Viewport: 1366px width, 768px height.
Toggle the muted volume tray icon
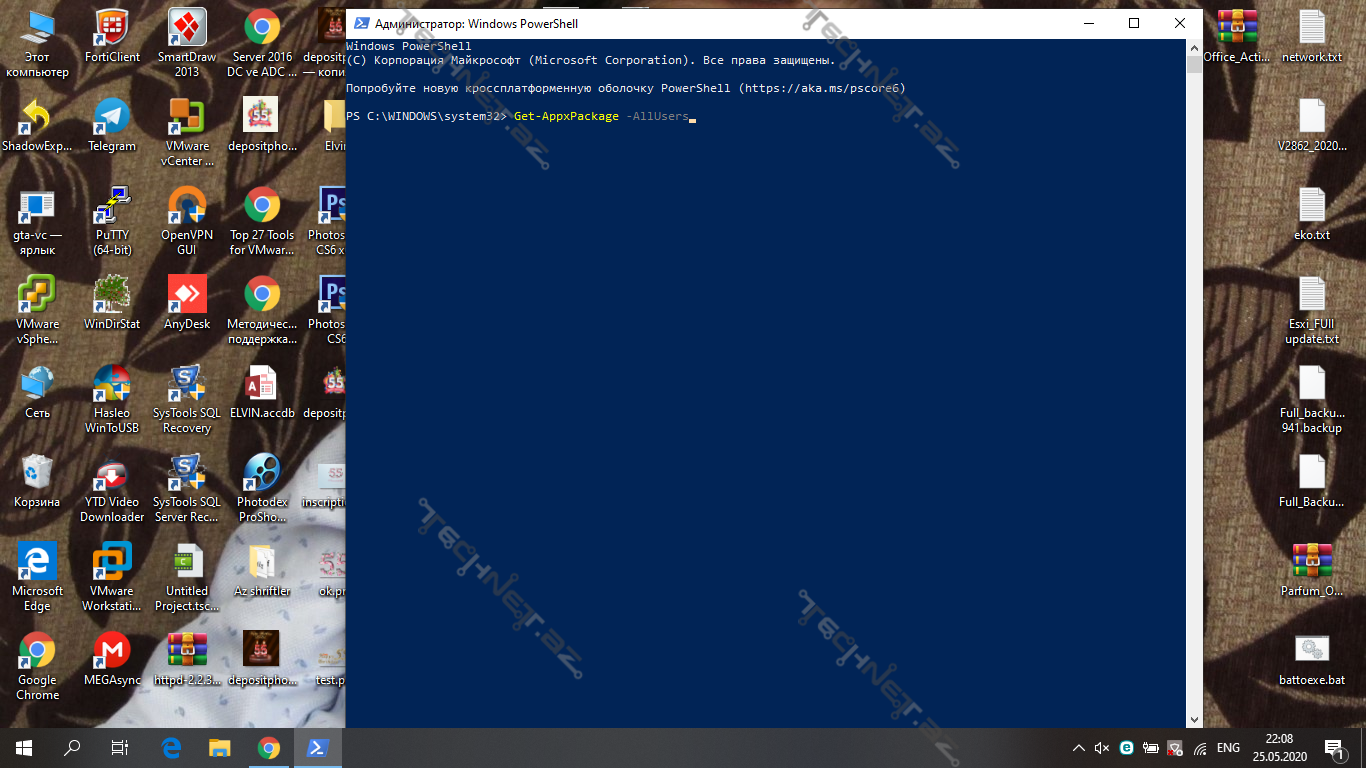tap(1102, 748)
